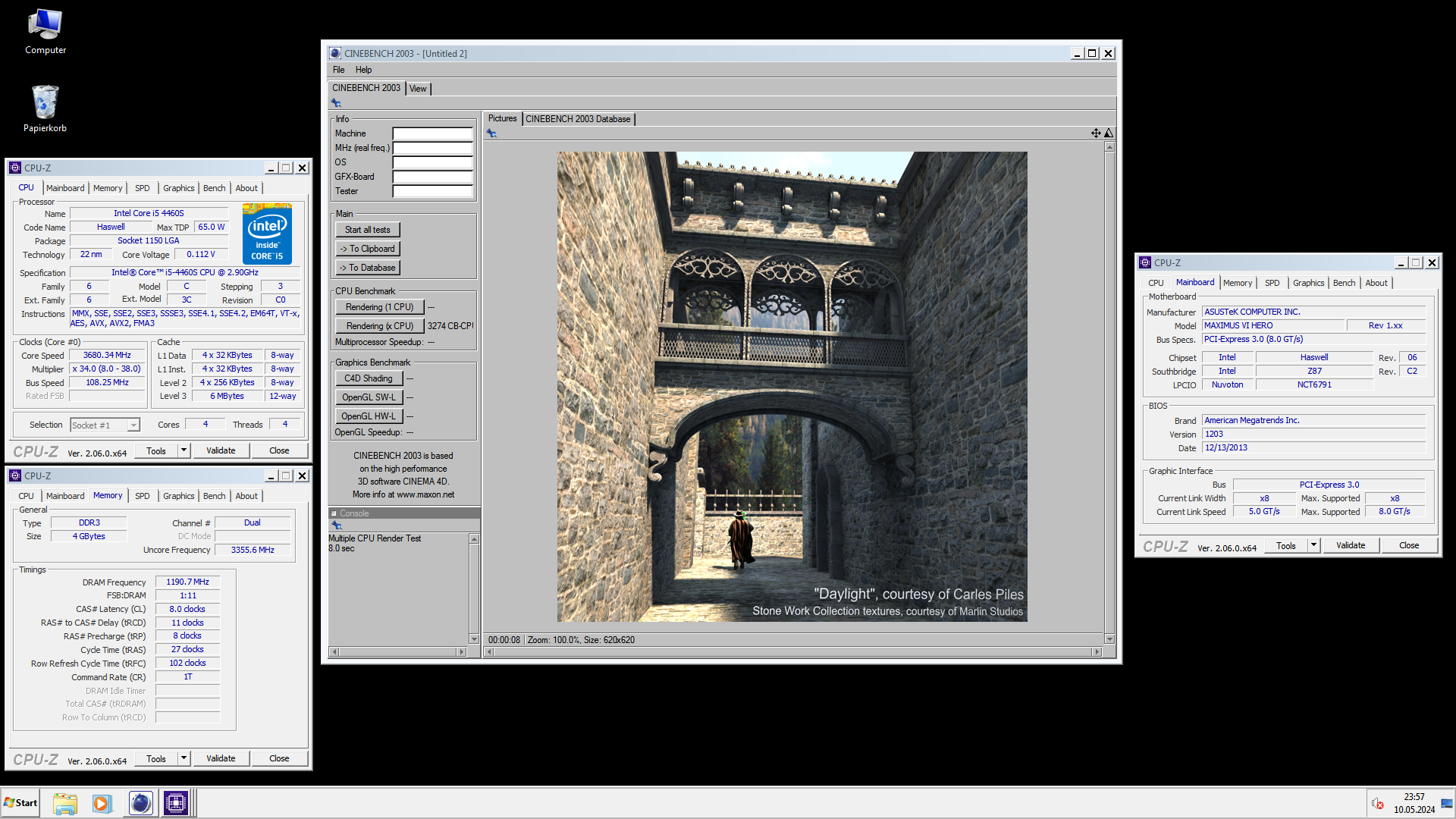Click the move-view arrows icon in Pictures panel
Screen dimensions: 1456x819
[x=1096, y=133]
